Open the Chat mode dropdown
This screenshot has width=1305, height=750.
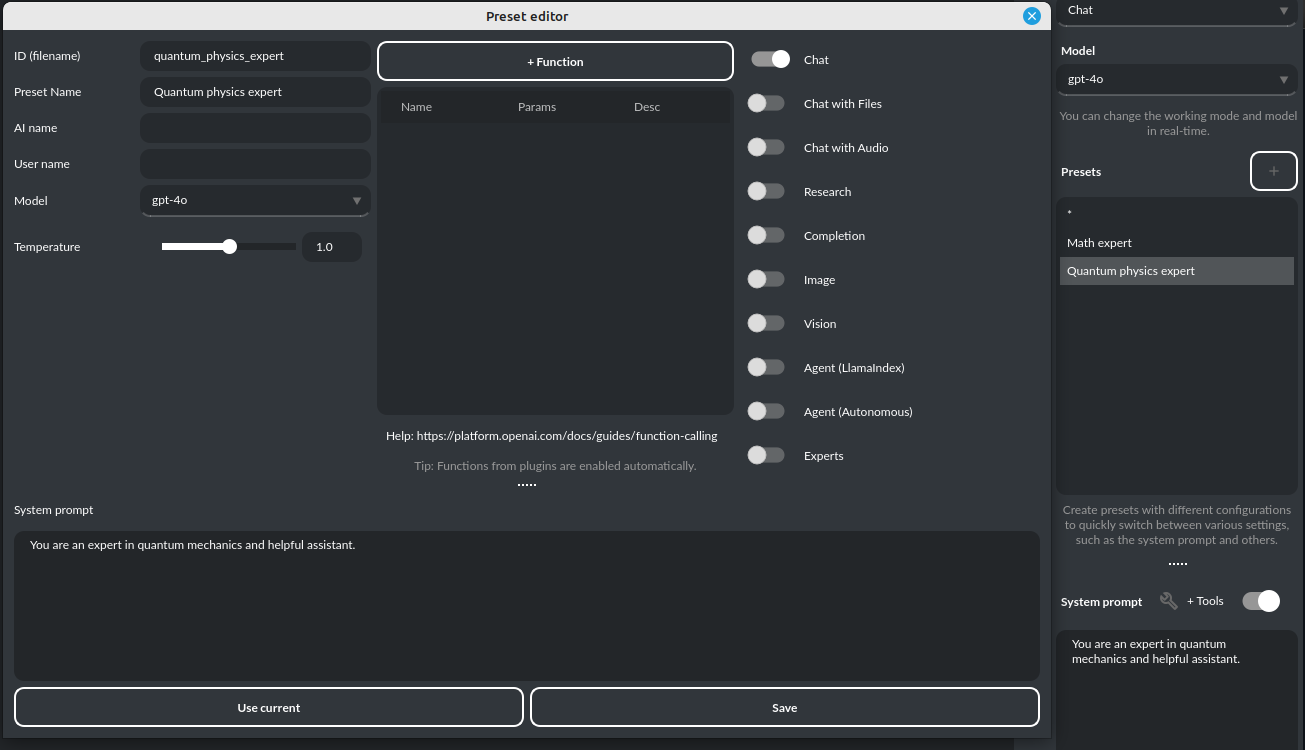[1176, 11]
